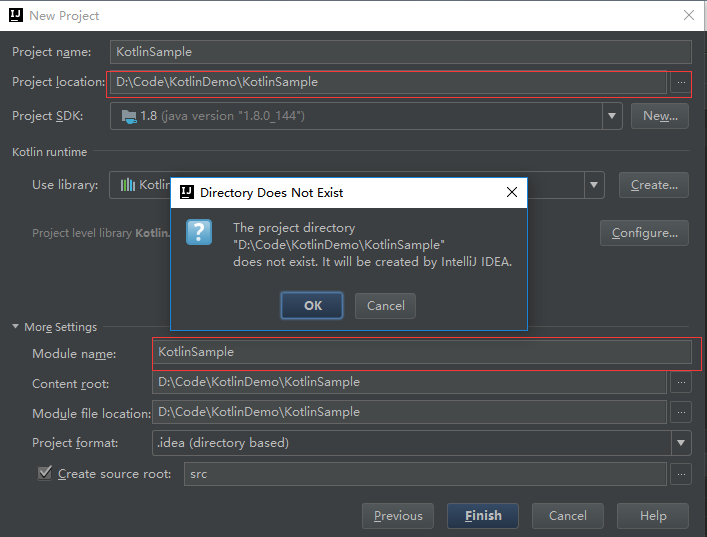Screen dimensions: 707x537
Task: Click the Kotlin runtime section label
Action: tap(50, 152)
